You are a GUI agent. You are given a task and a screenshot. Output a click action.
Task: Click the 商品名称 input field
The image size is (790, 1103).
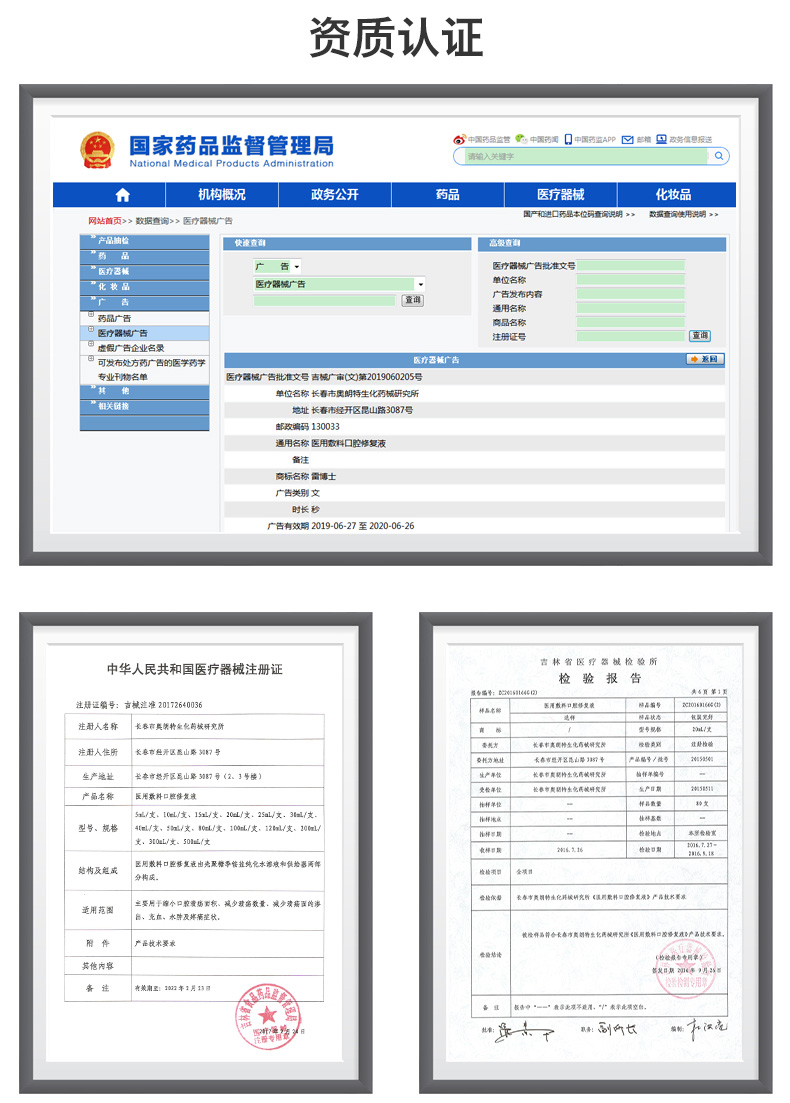point(630,322)
